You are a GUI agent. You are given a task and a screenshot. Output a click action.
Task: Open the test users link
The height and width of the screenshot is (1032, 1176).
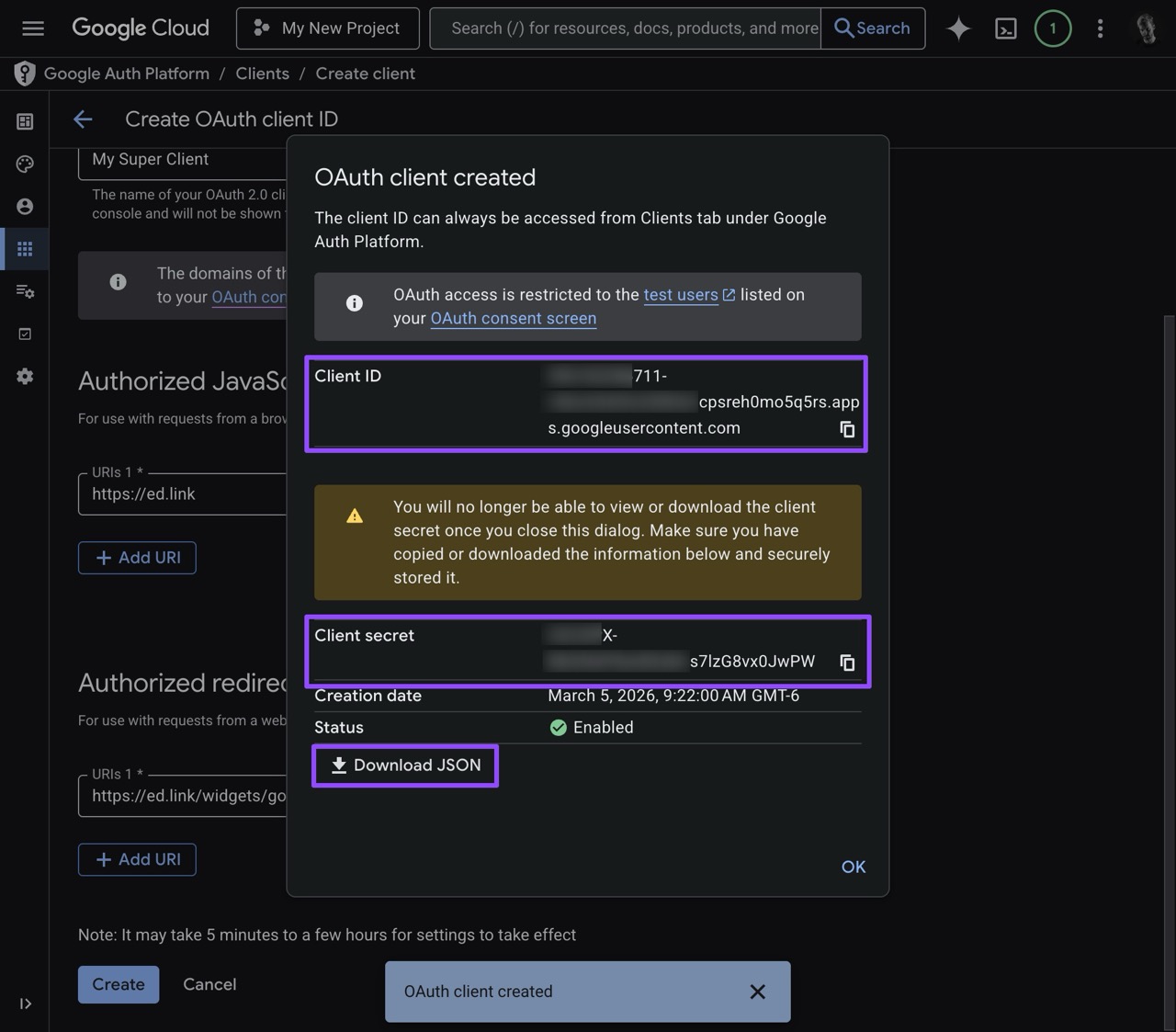[x=681, y=294]
